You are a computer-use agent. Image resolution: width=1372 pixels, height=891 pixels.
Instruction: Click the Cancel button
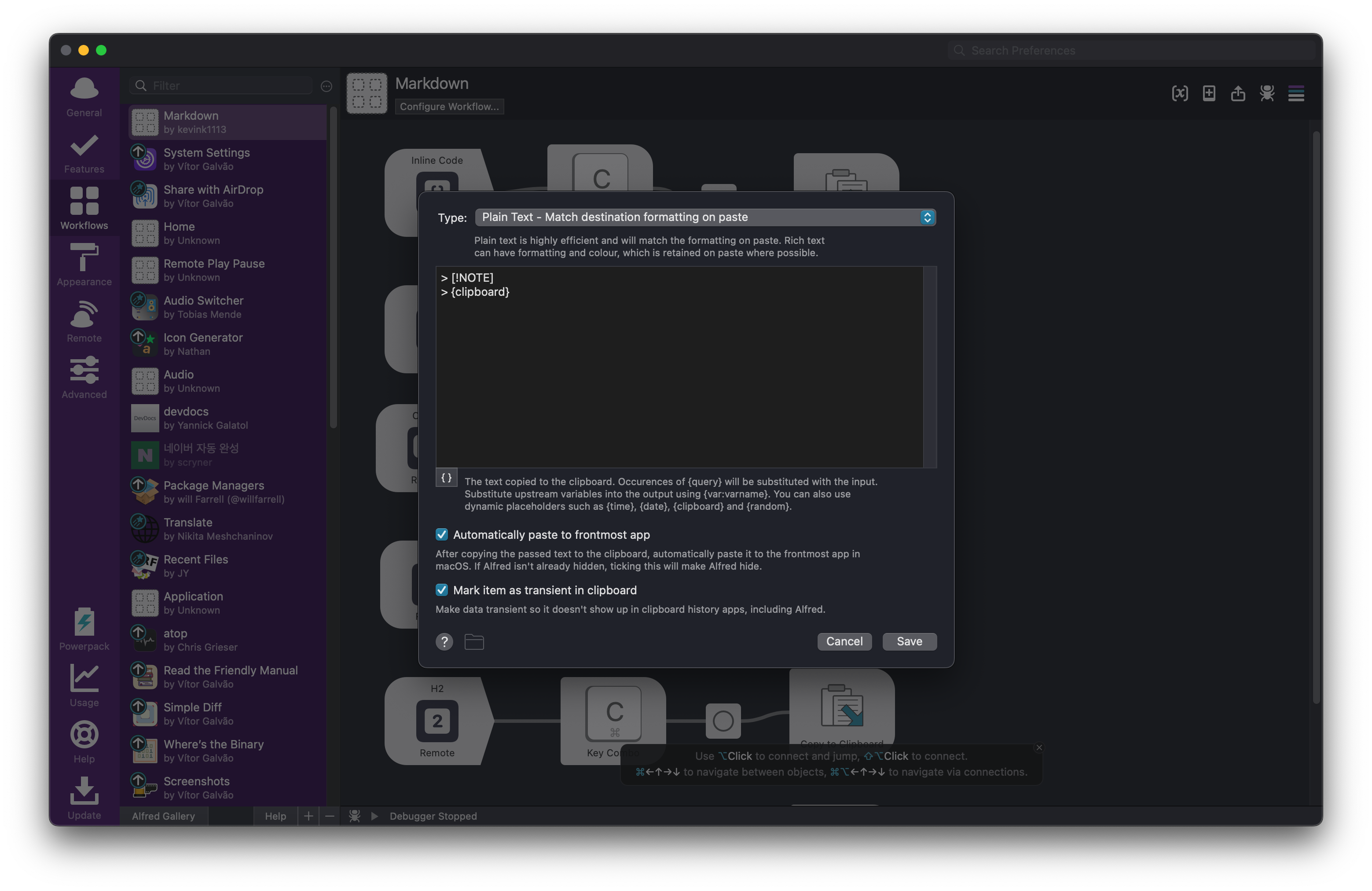844,641
